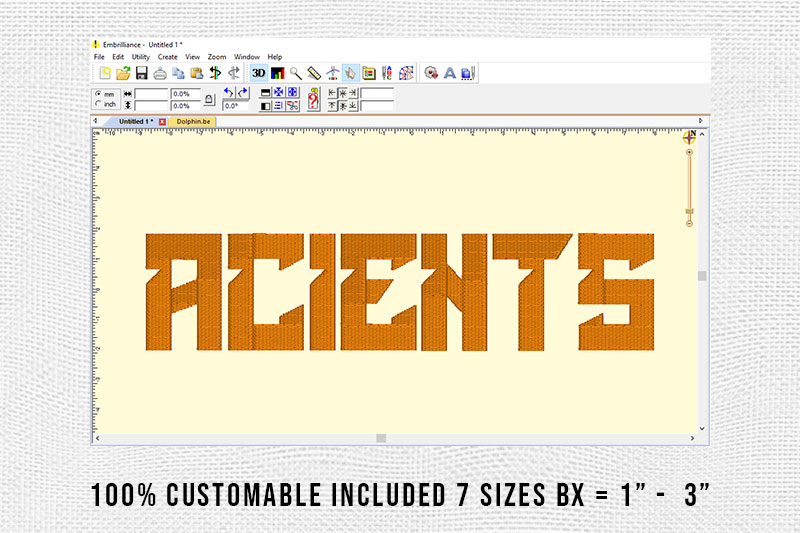
Task: Align selection to the right edge
Action: 353,93
